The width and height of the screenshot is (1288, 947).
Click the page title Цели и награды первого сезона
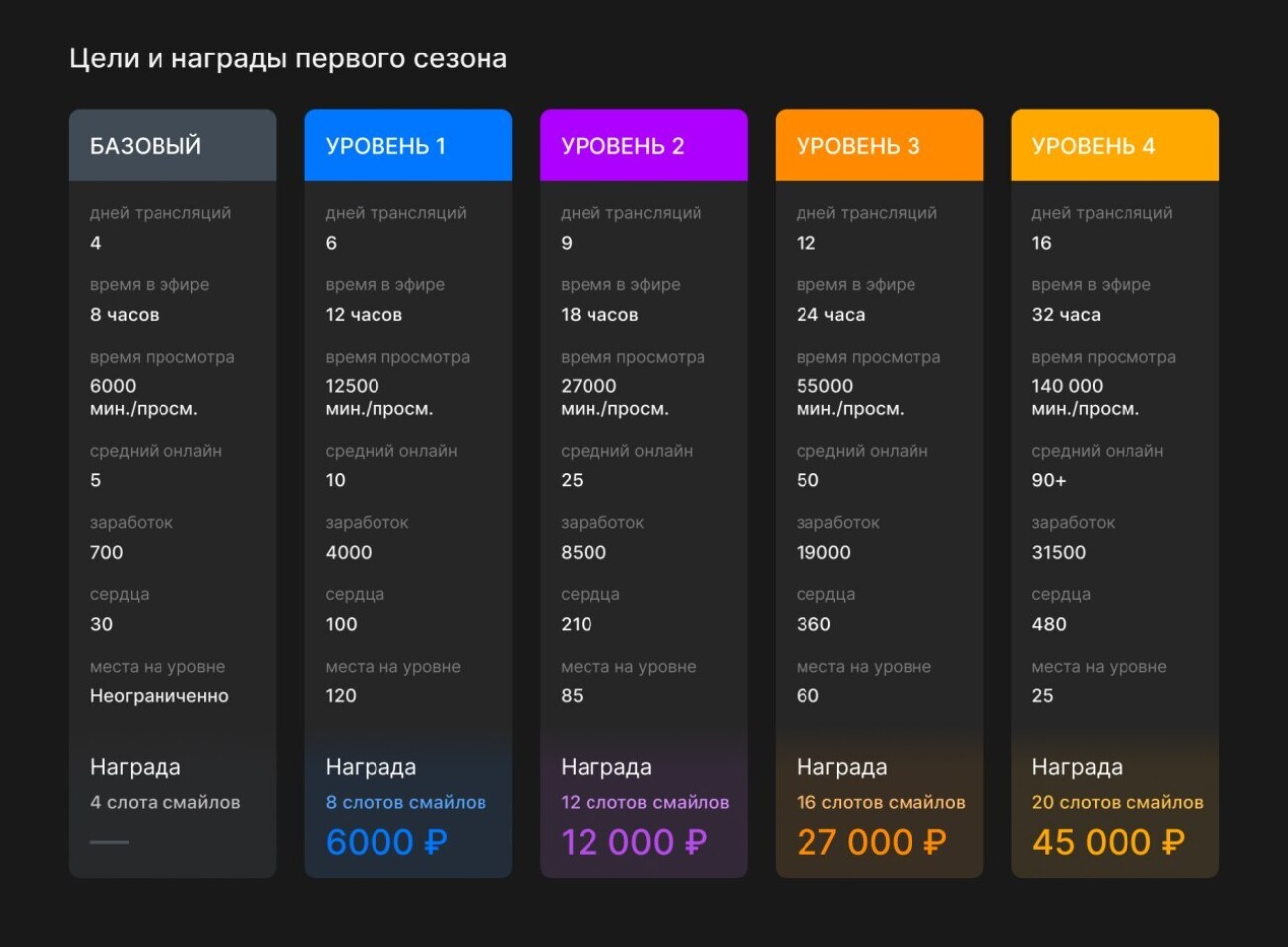(287, 57)
